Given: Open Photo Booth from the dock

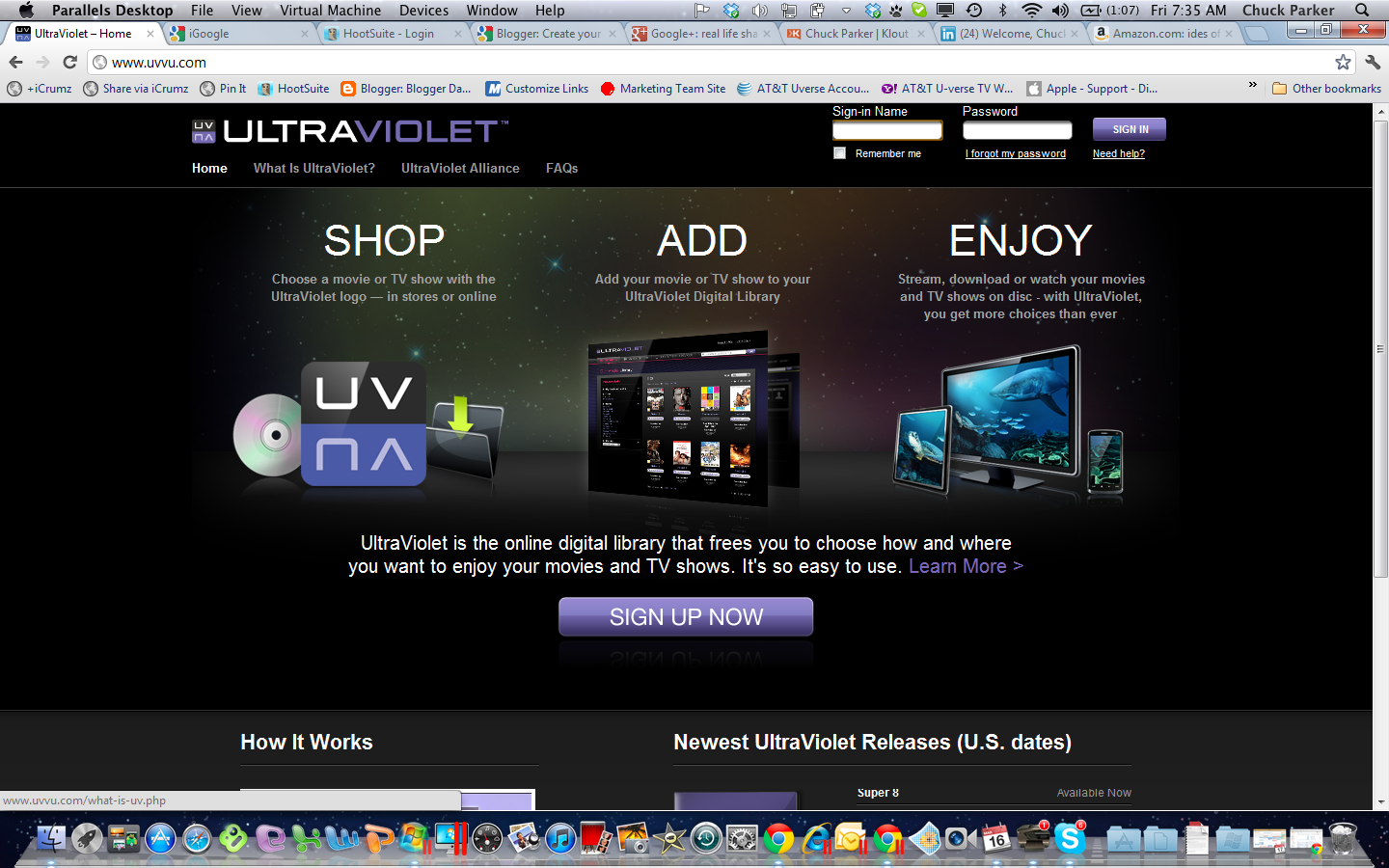Looking at the screenshot, I should pos(596,839).
